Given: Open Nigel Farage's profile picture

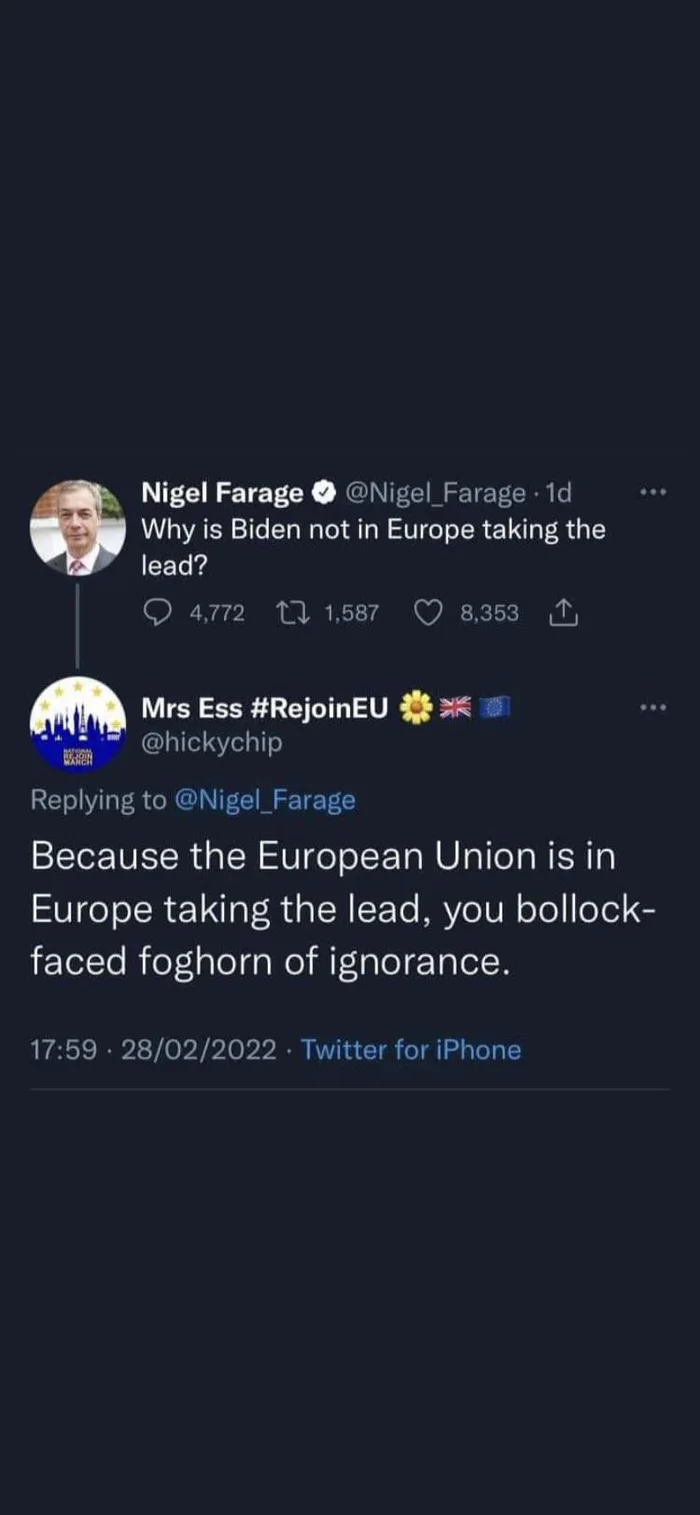Looking at the screenshot, I should [78, 528].
